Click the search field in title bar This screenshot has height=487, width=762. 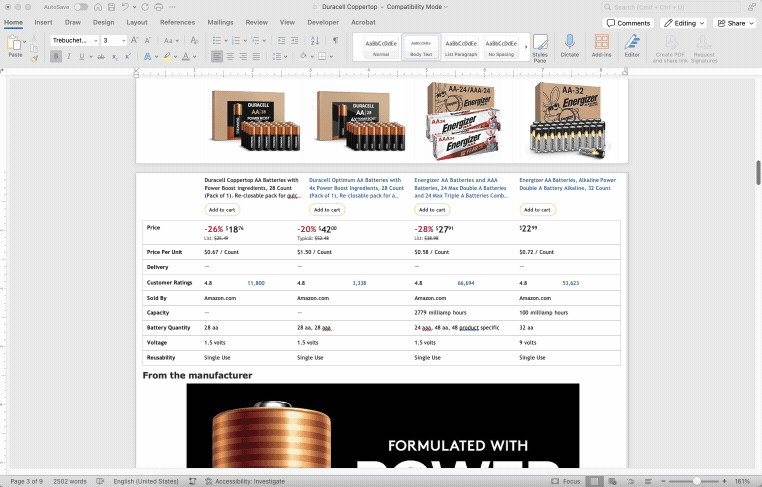tap(671, 7)
